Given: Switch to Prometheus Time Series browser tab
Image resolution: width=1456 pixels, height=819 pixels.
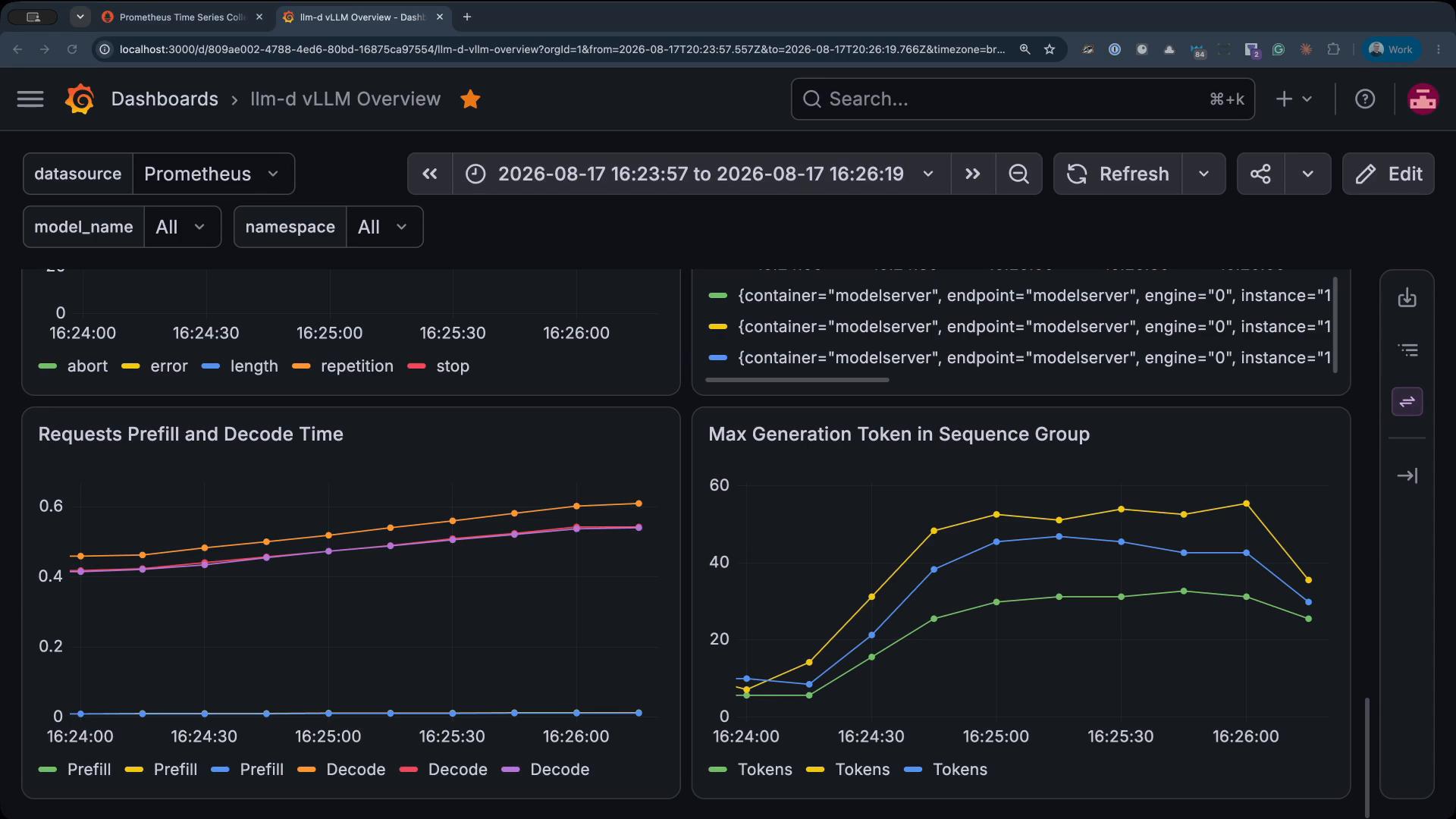Looking at the screenshot, I should point(183,17).
